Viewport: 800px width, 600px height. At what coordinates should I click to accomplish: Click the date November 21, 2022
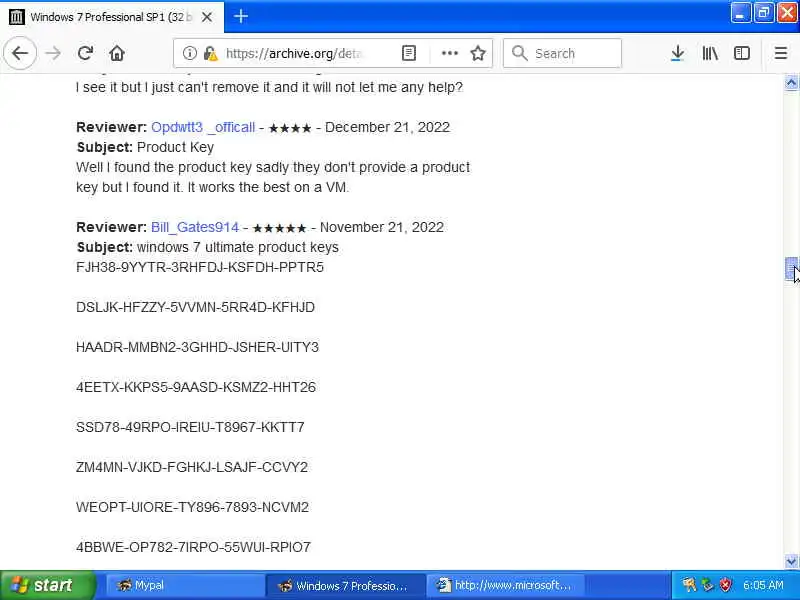382,227
